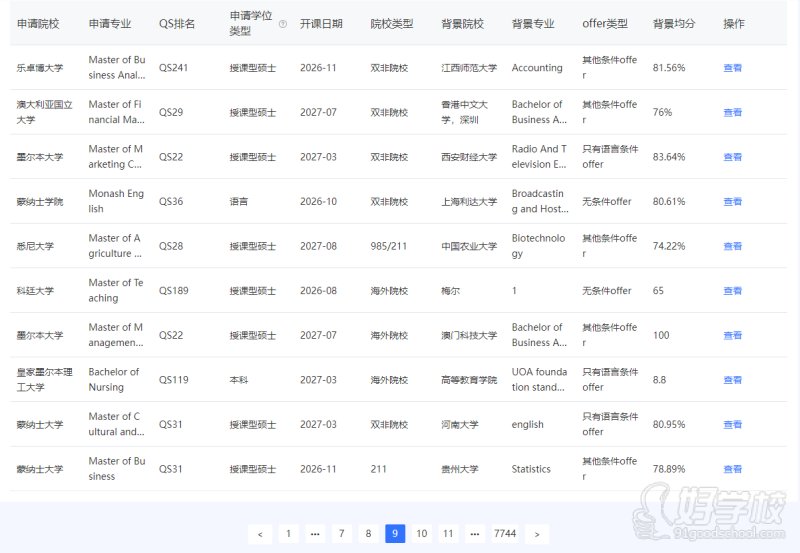Select the 83.64% score cell
The height and width of the screenshot is (553, 800).
[669, 157]
